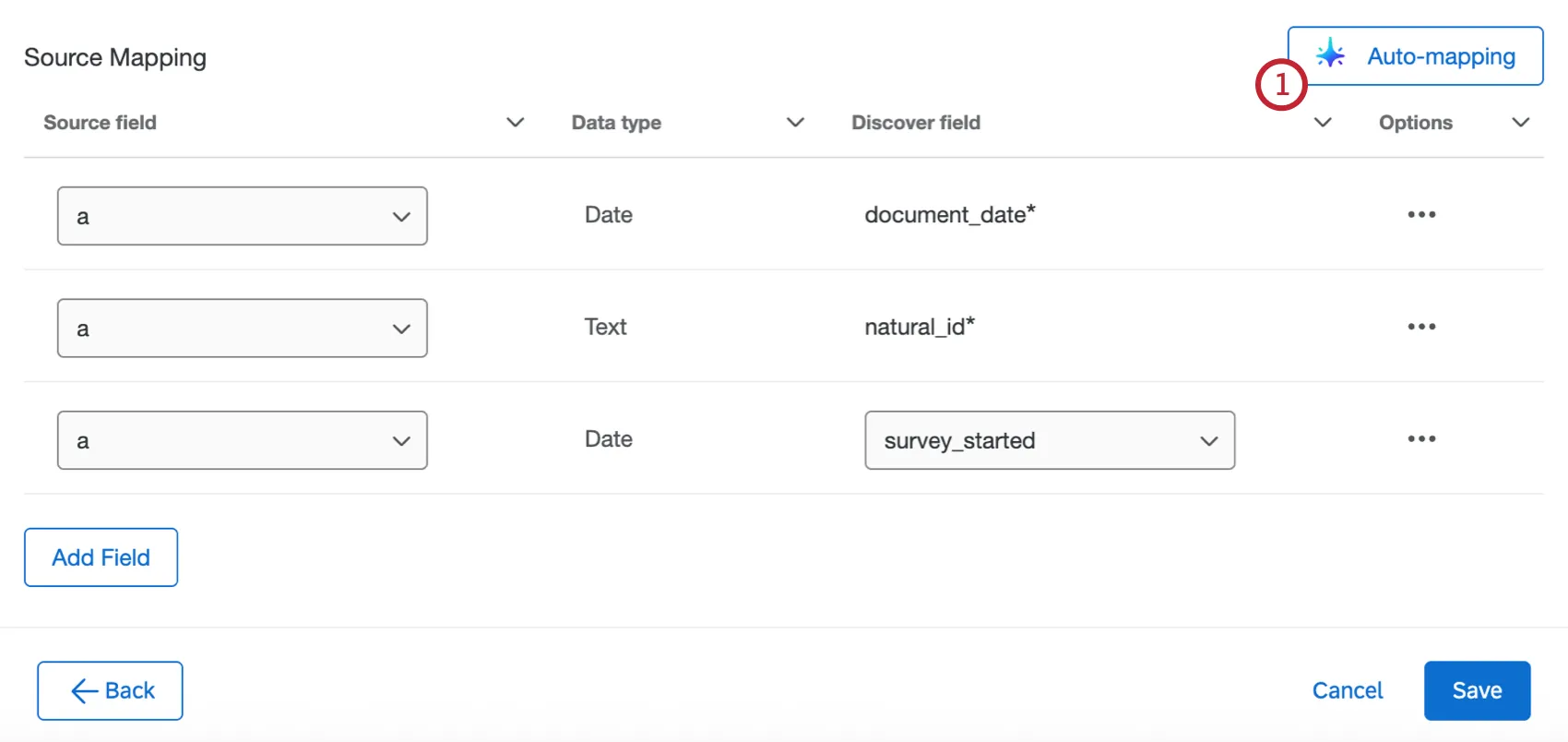Click the back arrow icon

[x=84, y=691]
